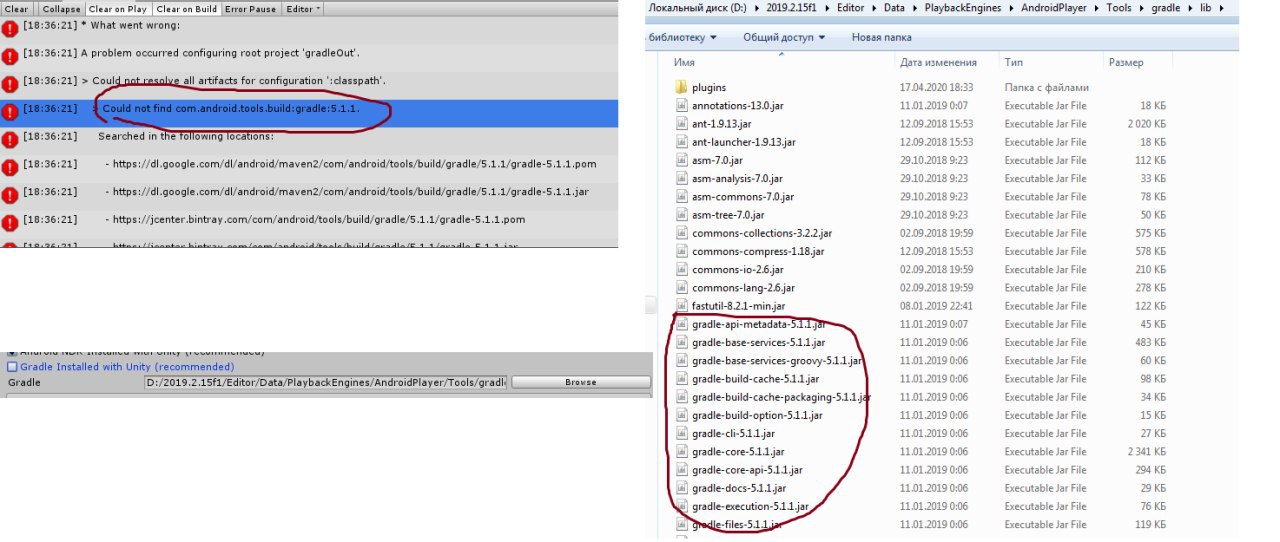Click jar icon of gradle-api-metadata-5.1.1.jar
Image resolution: width=1280 pixels, height=542 pixels.
click(682, 324)
